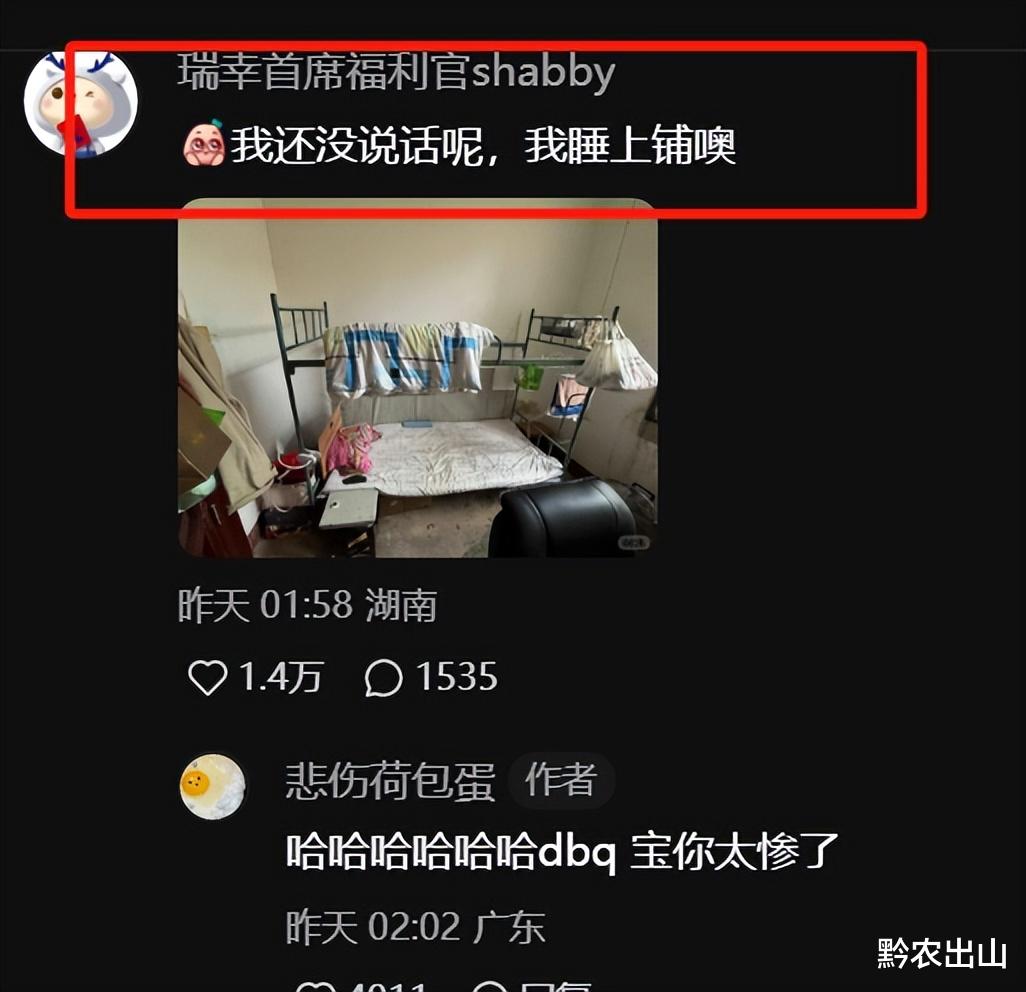
Task: Click the 黔农出山 watermark text
Action: point(942,953)
